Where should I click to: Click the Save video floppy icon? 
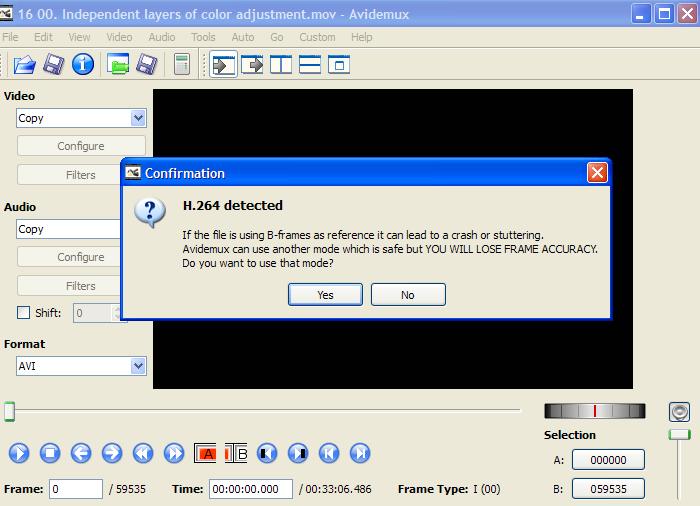(x=54, y=65)
